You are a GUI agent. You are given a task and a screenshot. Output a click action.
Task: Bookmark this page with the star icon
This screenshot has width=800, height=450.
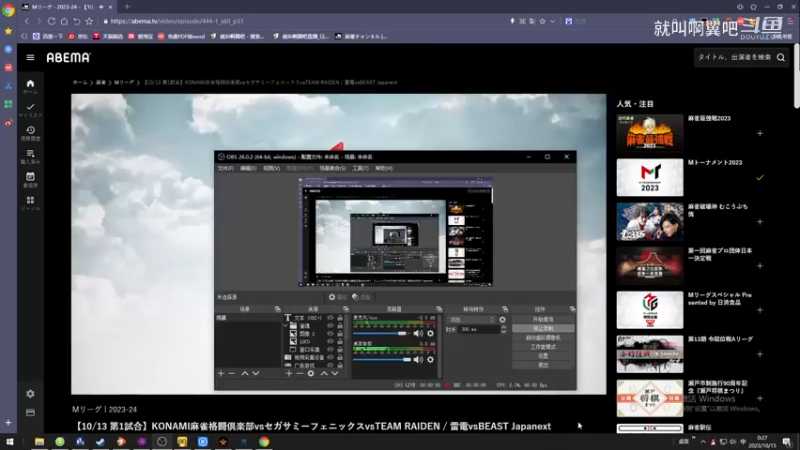pyautogui.click(x=89, y=21)
